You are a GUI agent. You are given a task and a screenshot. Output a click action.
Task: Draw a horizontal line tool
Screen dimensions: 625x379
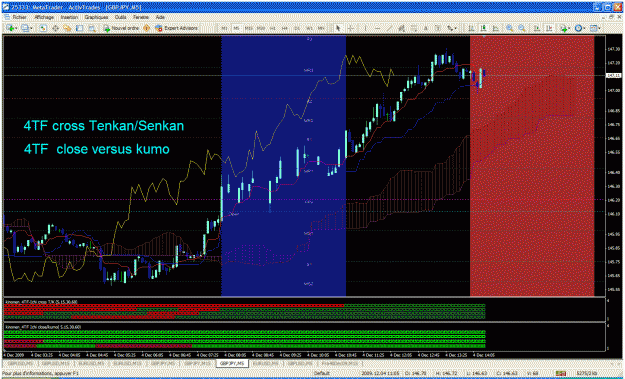tap(377, 28)
